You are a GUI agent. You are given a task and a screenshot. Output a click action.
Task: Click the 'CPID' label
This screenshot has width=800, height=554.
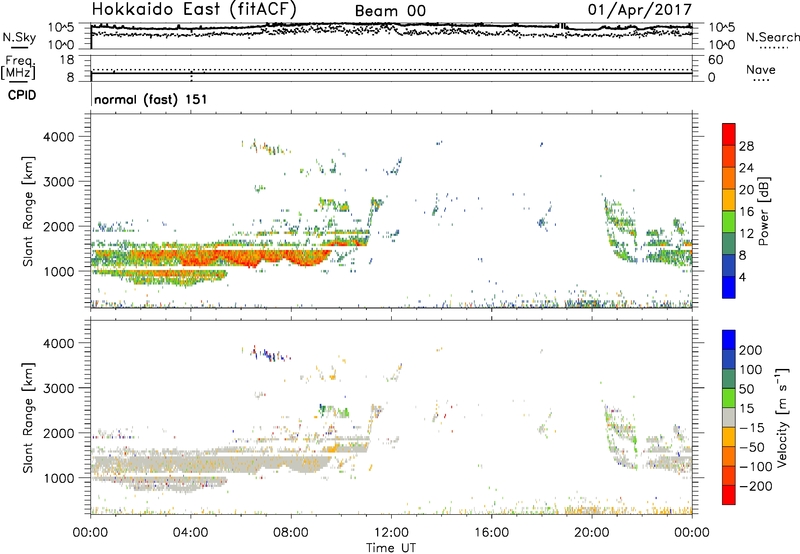click(22, 95)
